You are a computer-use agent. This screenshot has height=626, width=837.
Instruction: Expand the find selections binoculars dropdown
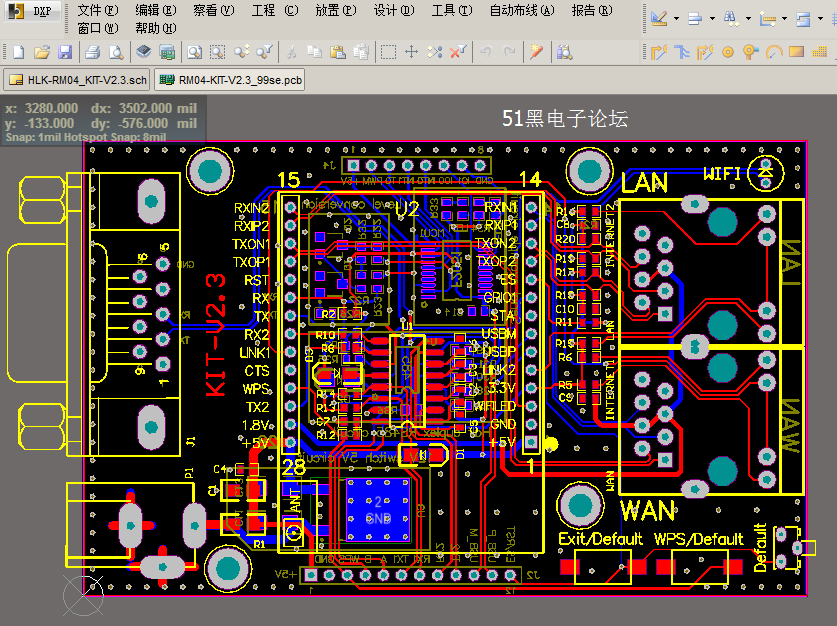pyautogui.click(x=748, y=19)
